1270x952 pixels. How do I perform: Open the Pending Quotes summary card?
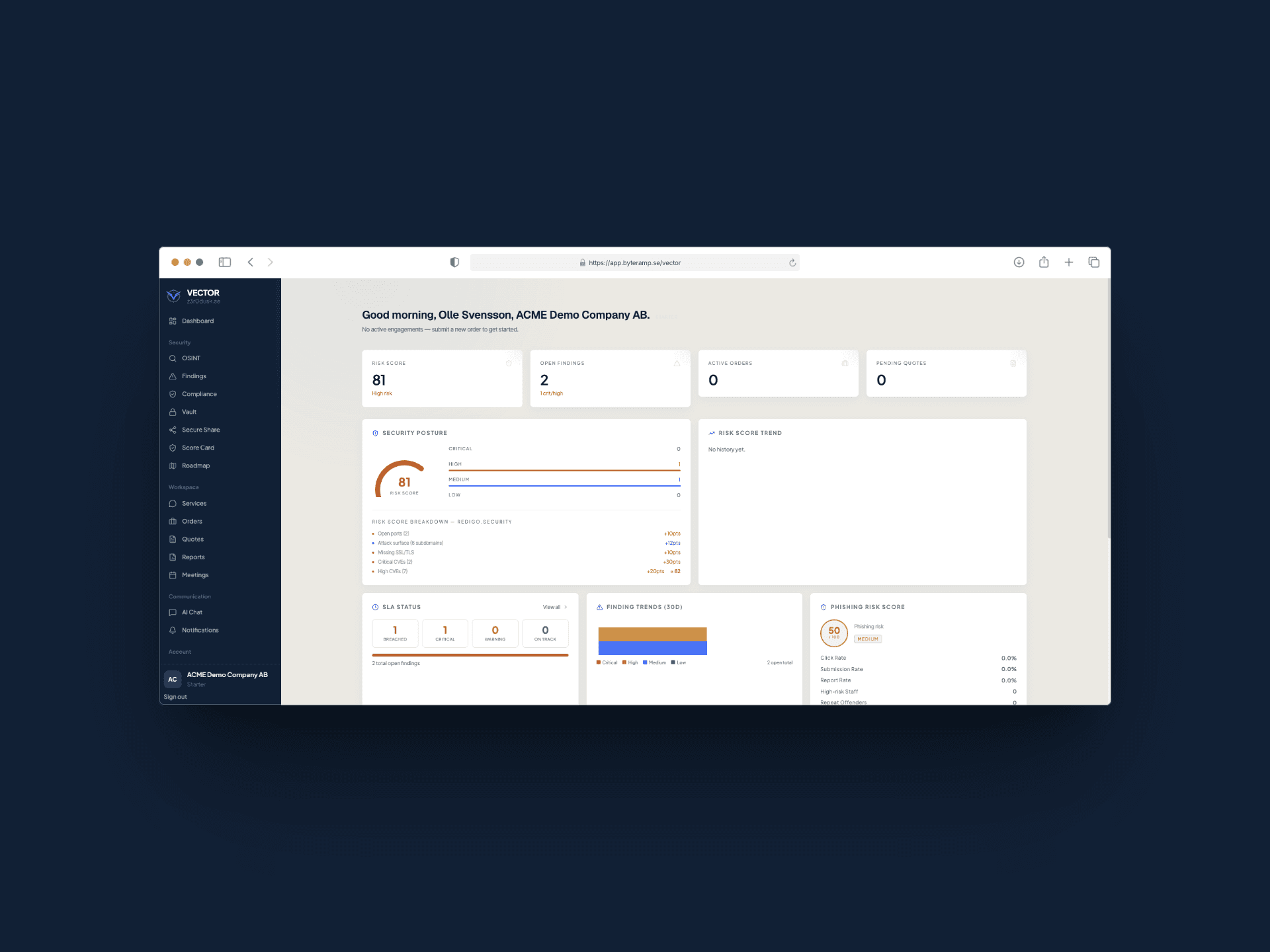(x=947, y=374)
